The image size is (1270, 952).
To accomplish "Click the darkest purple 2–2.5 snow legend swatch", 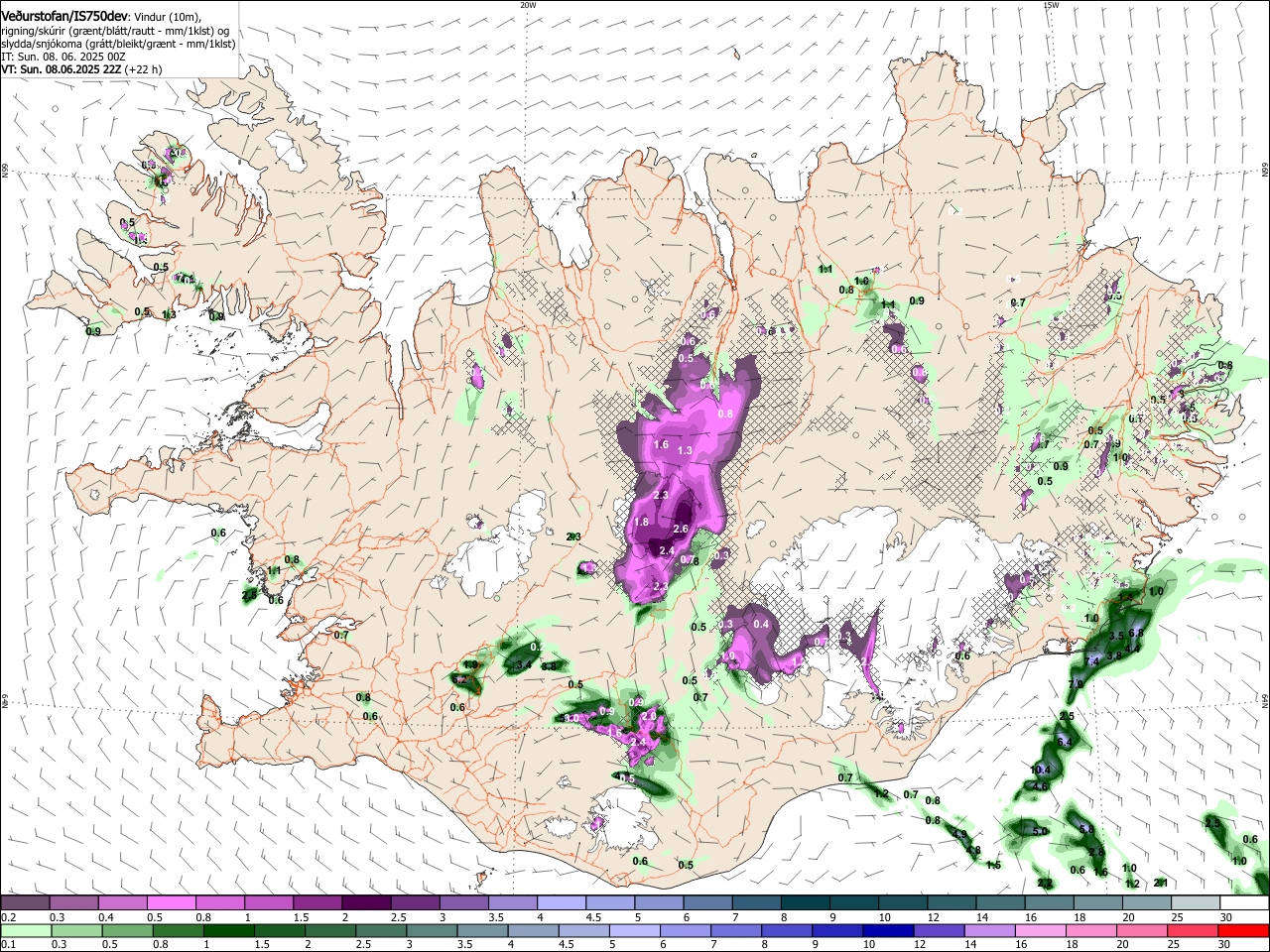I will (365, 903).
